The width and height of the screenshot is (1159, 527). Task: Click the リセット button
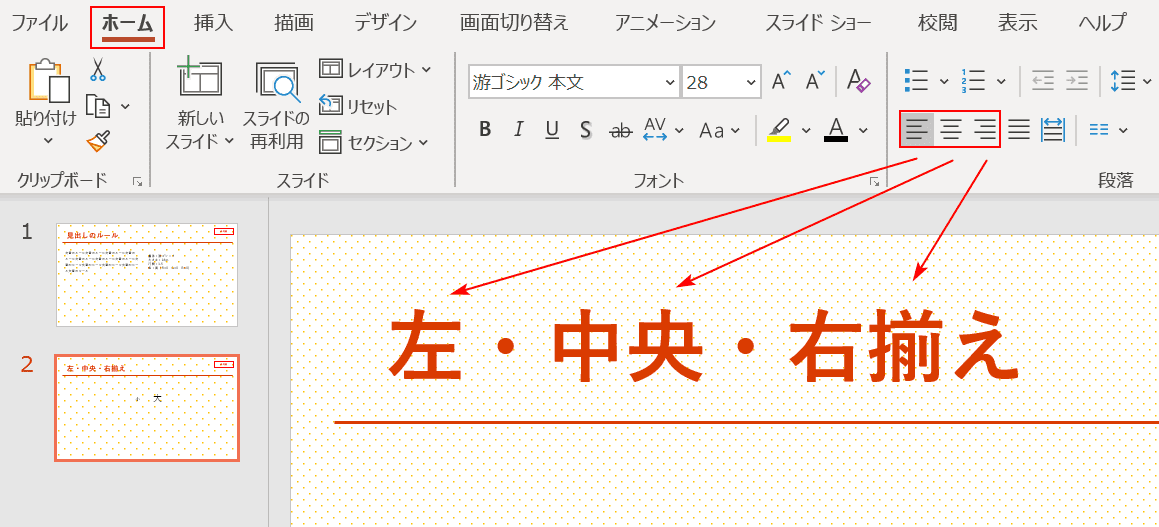pos(358,106)
